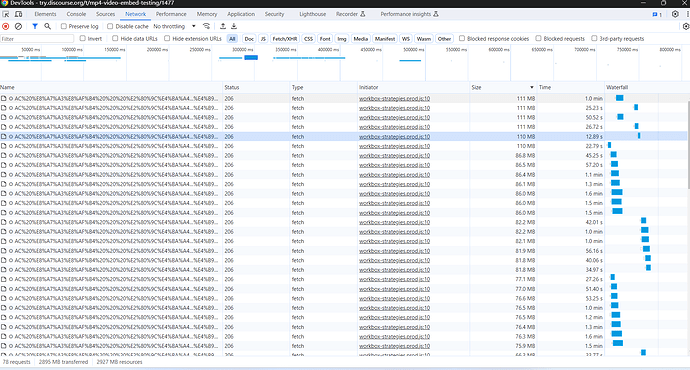The height and width of the screenshot is (370, 690).
Task: Enable Preserve log checkbox
Action: pos(64,26)
